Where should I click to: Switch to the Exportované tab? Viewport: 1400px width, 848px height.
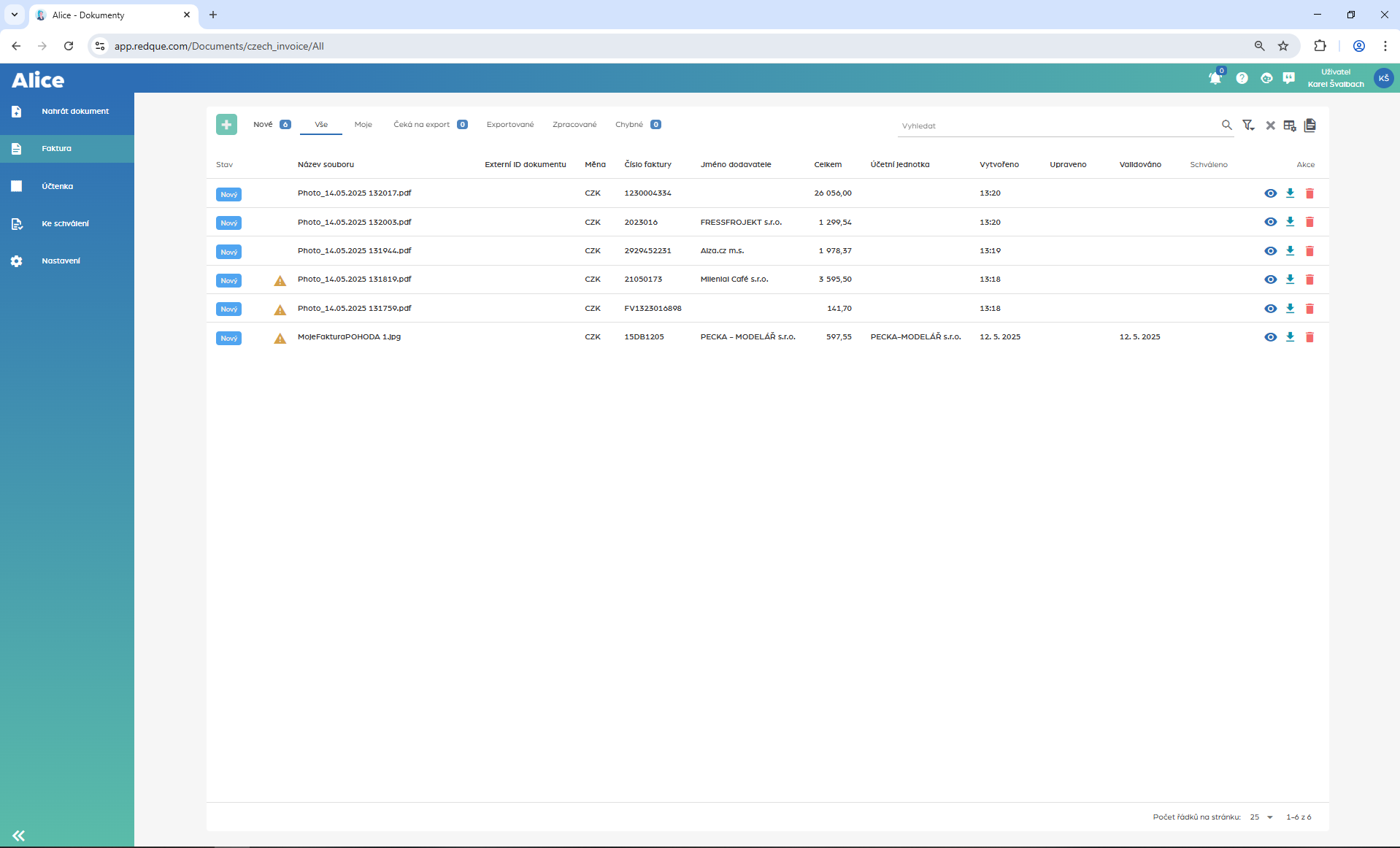pos(510,125)
